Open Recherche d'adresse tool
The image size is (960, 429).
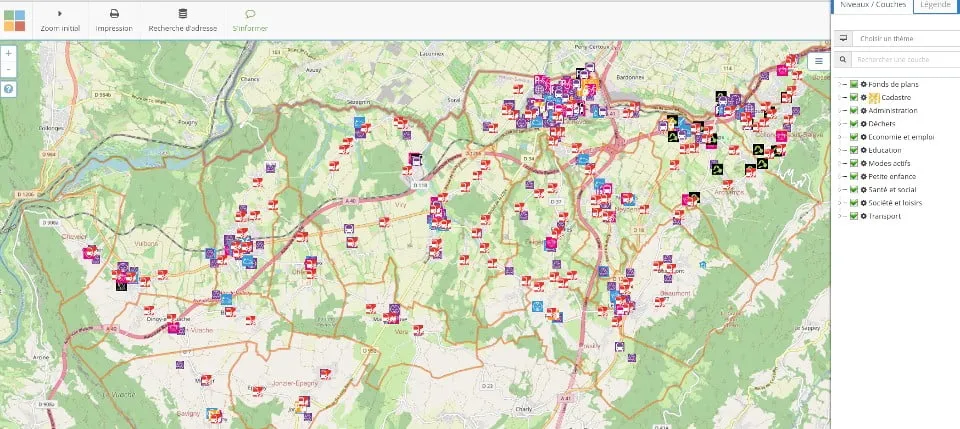(x=182, y=21)
